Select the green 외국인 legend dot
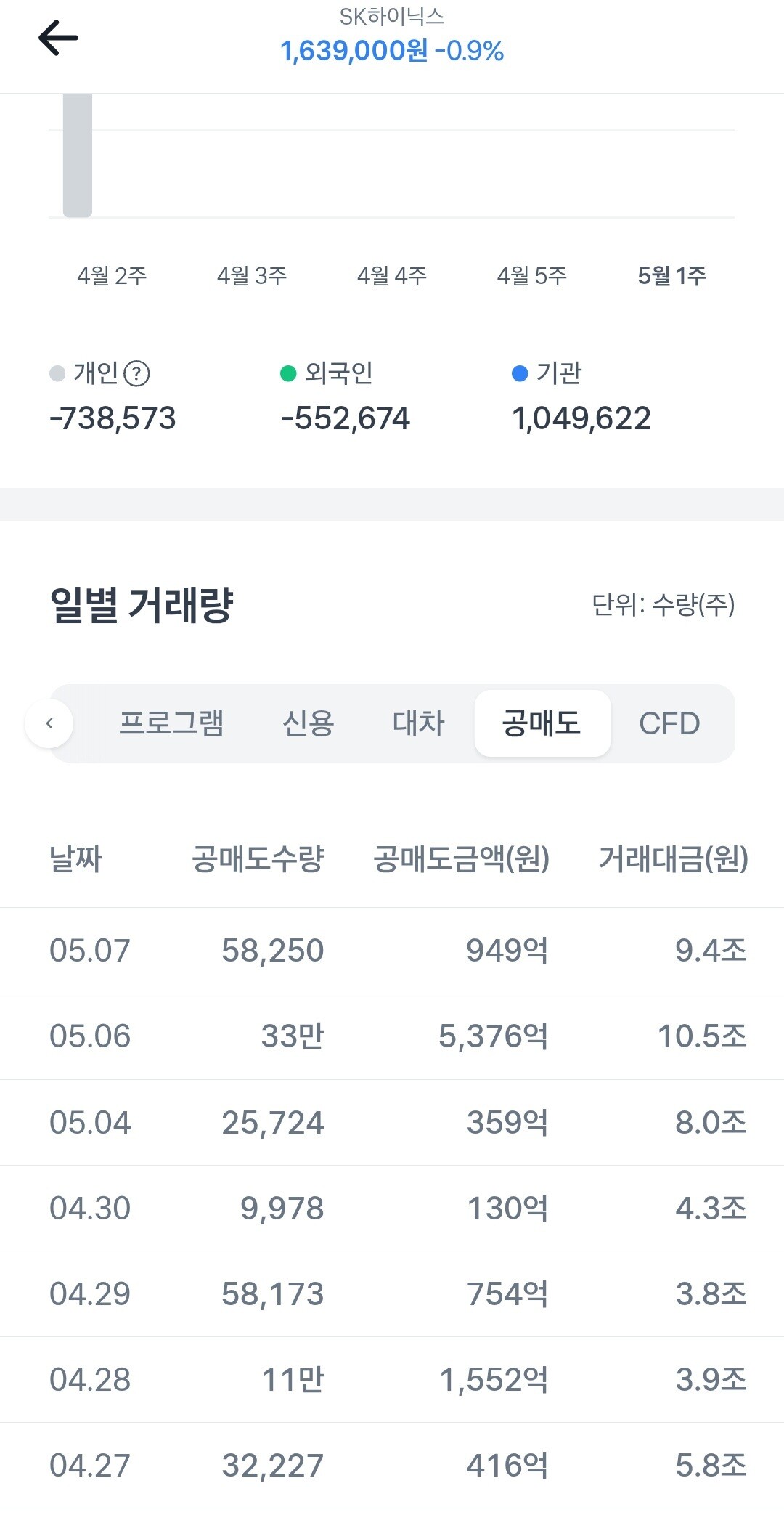Viewport: 784px width, 1515px height. (288, 373)
